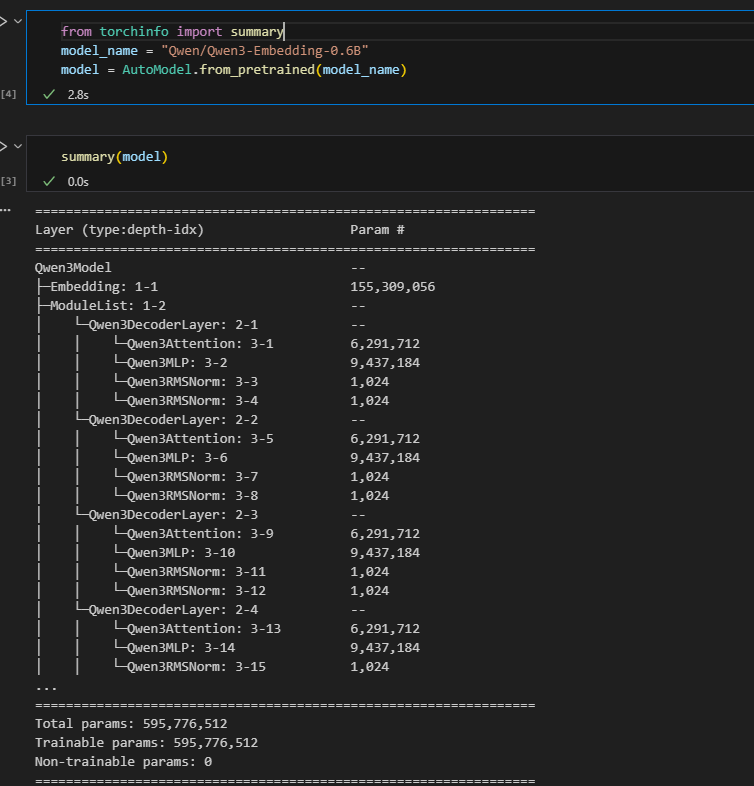The height and width of the screenshot is (786, 754).
Task: Click 'Trainable params: 595,776,512' line
Action: [x=146, y=743]
